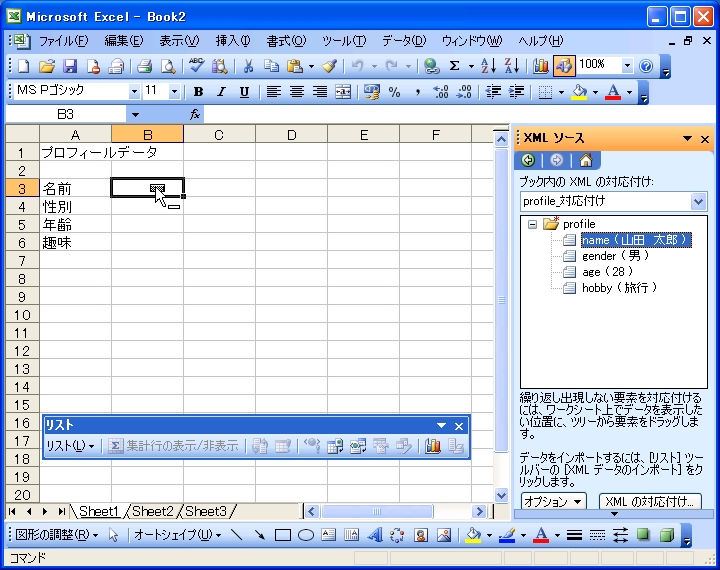Image resolution: width=720 pixels, height=570 pixels.
Task: Select the age (28) XML element
Action: click(x=608, y=272)
